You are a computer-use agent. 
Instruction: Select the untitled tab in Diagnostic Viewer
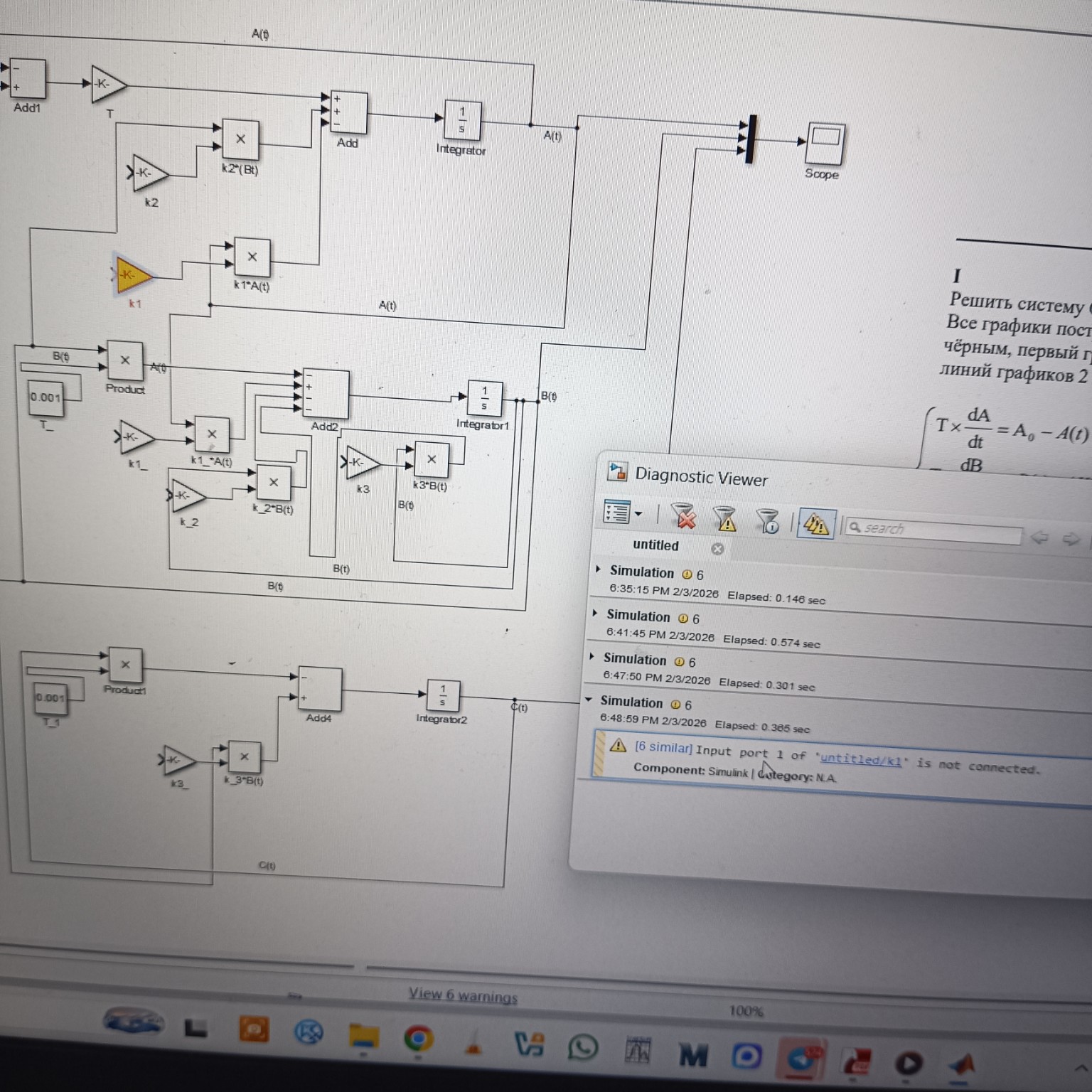pyautogui.click(x=655, y=545)
